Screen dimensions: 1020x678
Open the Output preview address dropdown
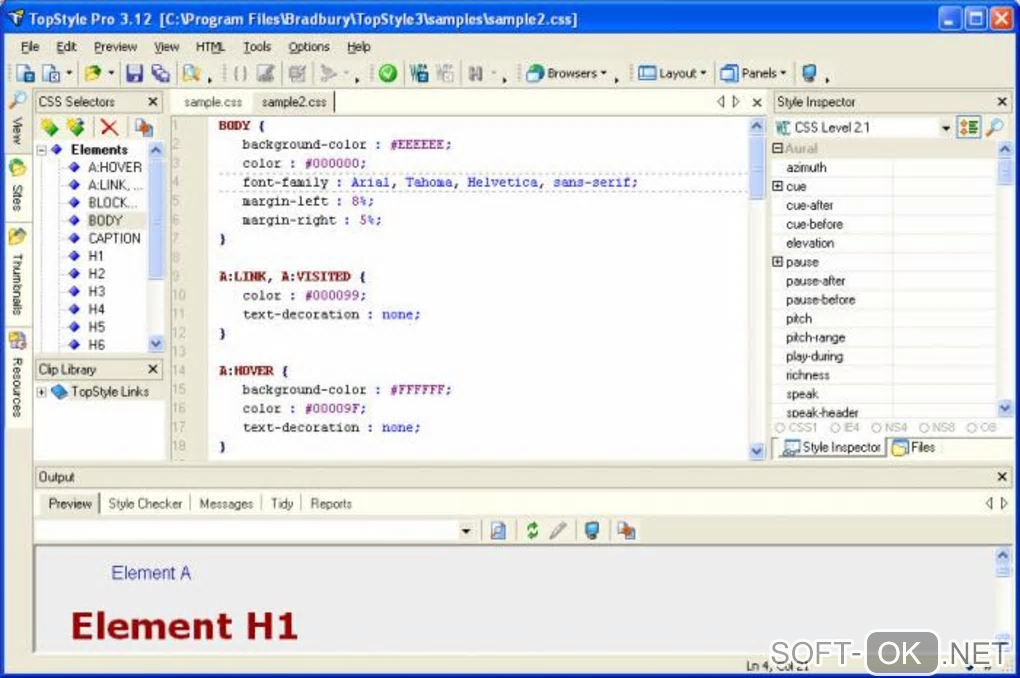[x=466, y=531]
